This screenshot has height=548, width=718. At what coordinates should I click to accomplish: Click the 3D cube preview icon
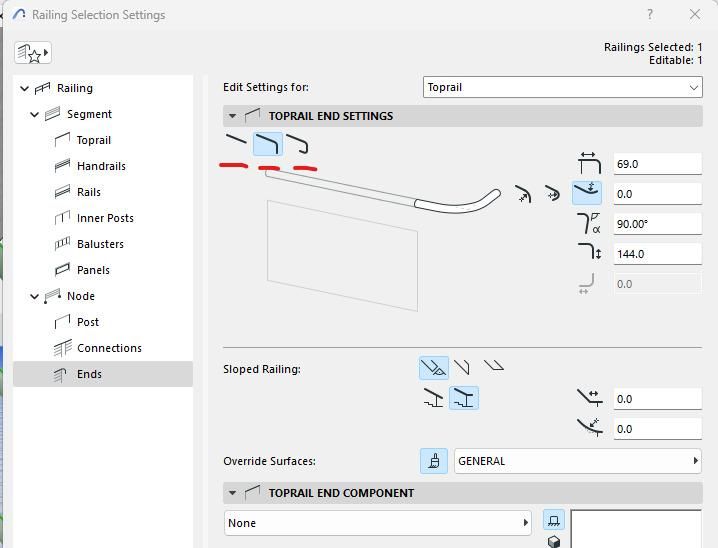[554, 542]
